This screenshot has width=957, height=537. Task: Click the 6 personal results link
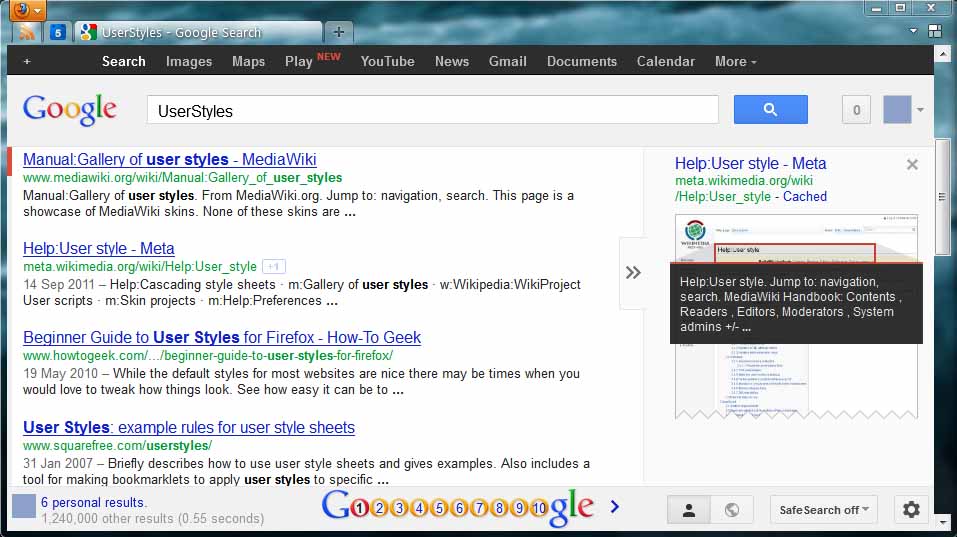coord(93,503)
